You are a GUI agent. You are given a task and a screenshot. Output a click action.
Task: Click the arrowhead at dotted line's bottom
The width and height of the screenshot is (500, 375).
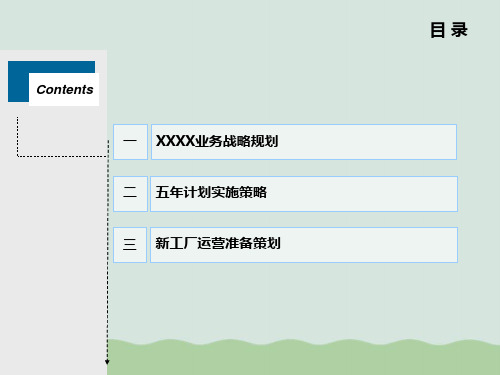107,362
